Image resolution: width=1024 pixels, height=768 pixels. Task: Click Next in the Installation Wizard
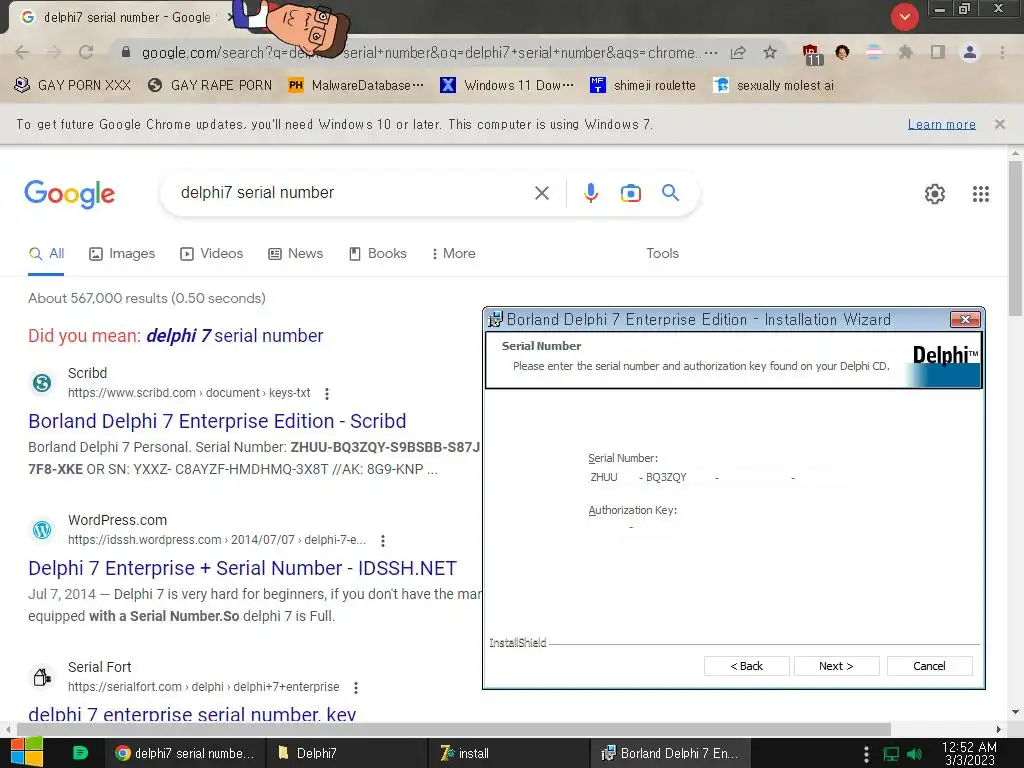(x=836, y=666)
